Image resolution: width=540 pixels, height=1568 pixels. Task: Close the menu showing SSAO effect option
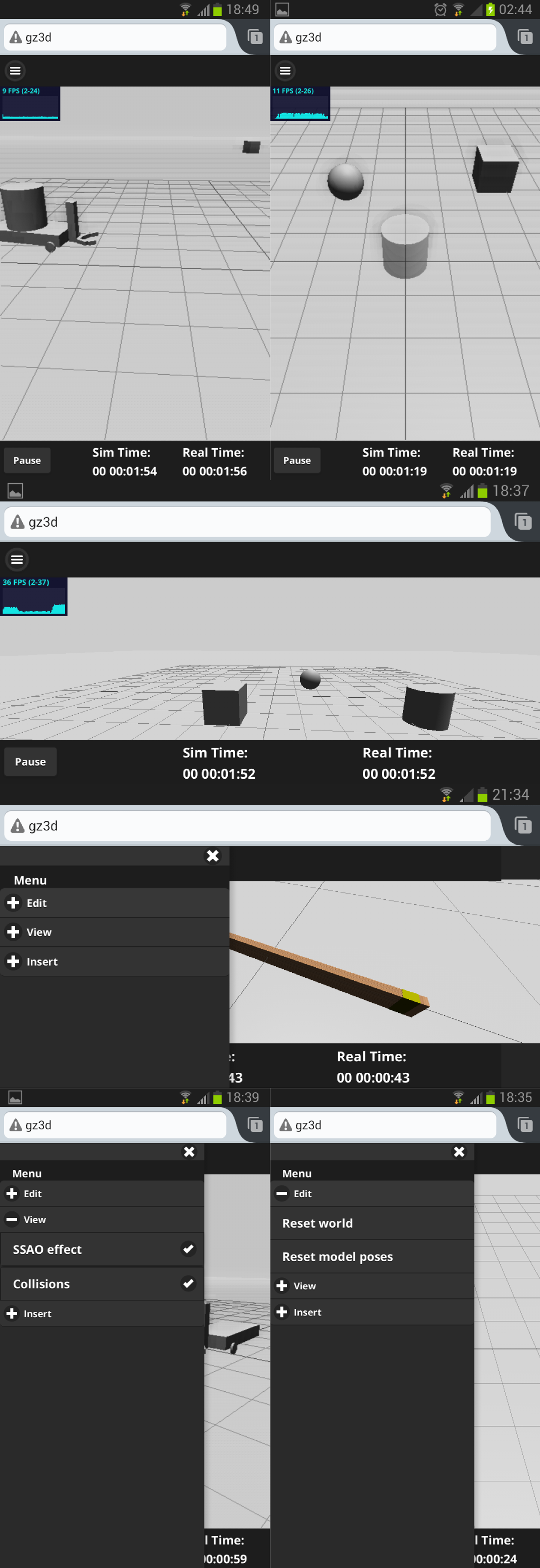[189, 1152]
